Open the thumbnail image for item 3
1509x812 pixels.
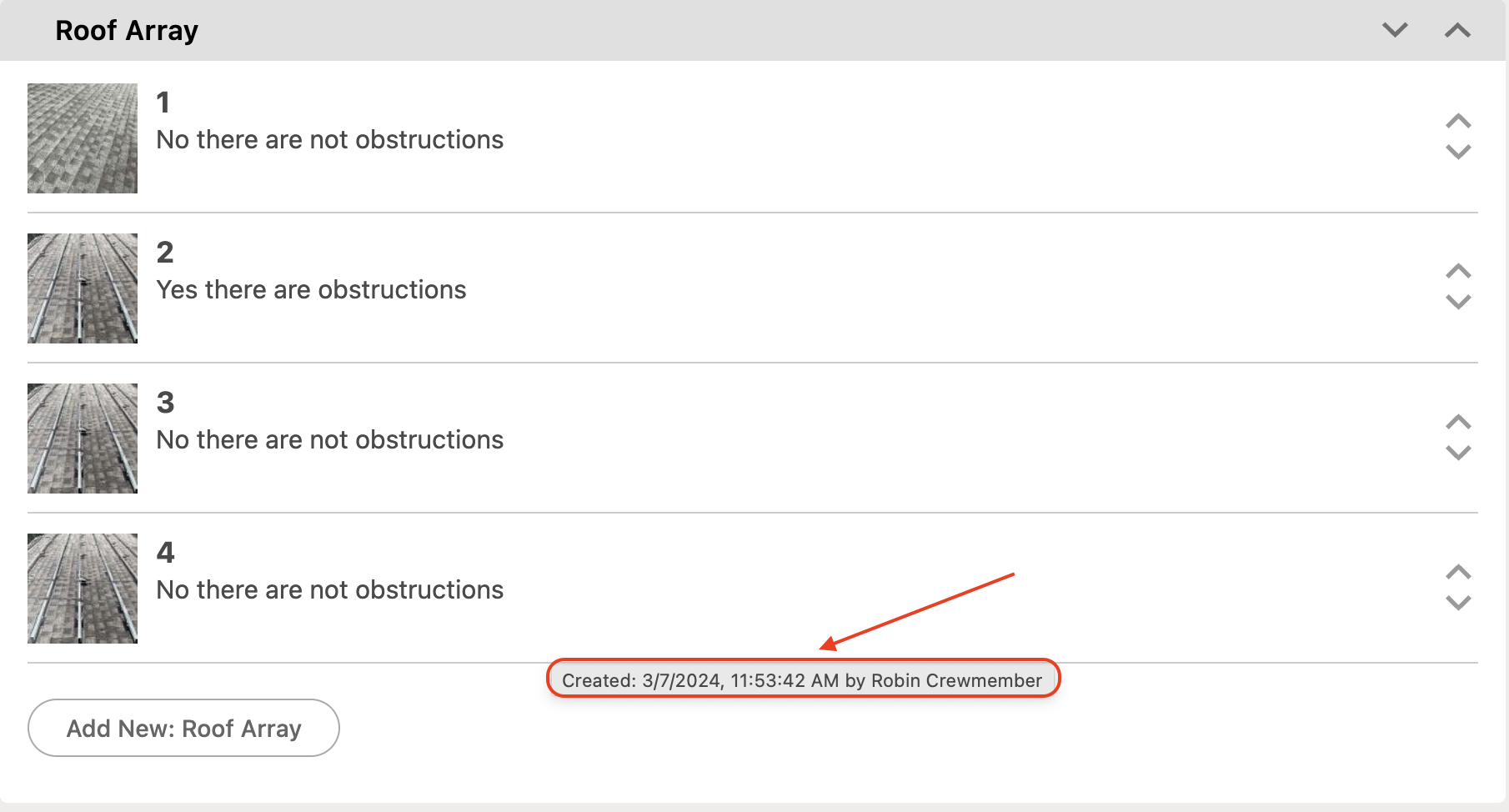tap(83, 439)
